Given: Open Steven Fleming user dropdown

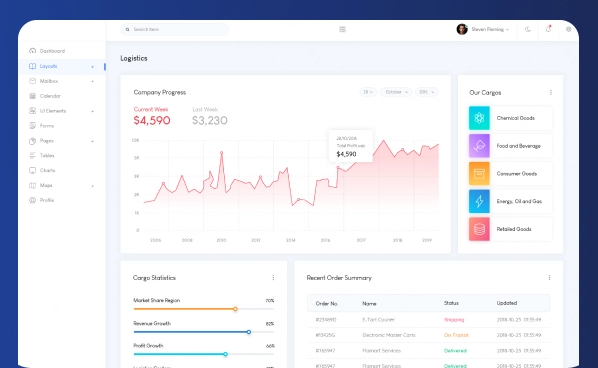Looking at the screenshot, I should tap(490, 29).
